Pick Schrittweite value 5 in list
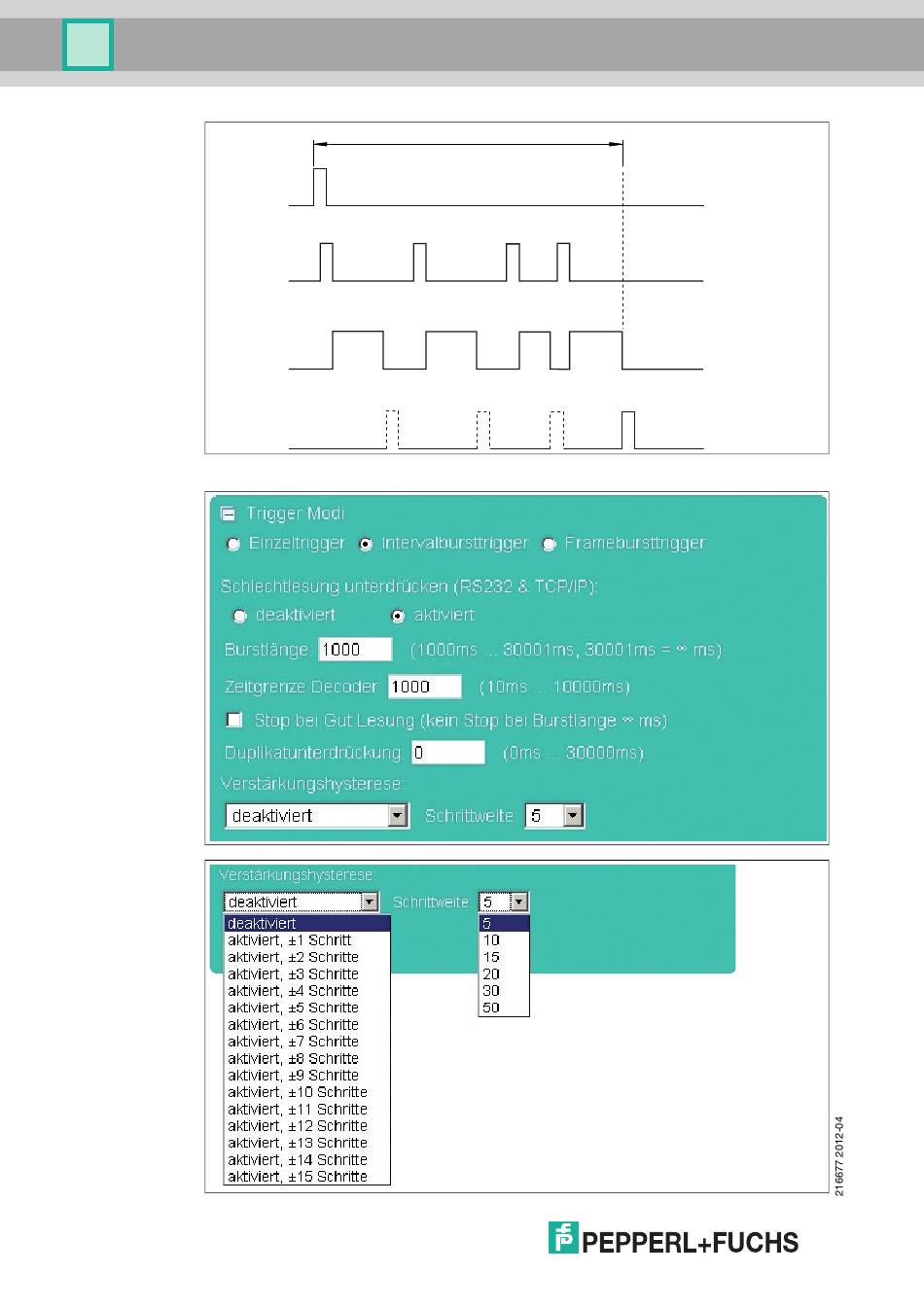This screenshot has height=1309, width=924. [504, 924]
